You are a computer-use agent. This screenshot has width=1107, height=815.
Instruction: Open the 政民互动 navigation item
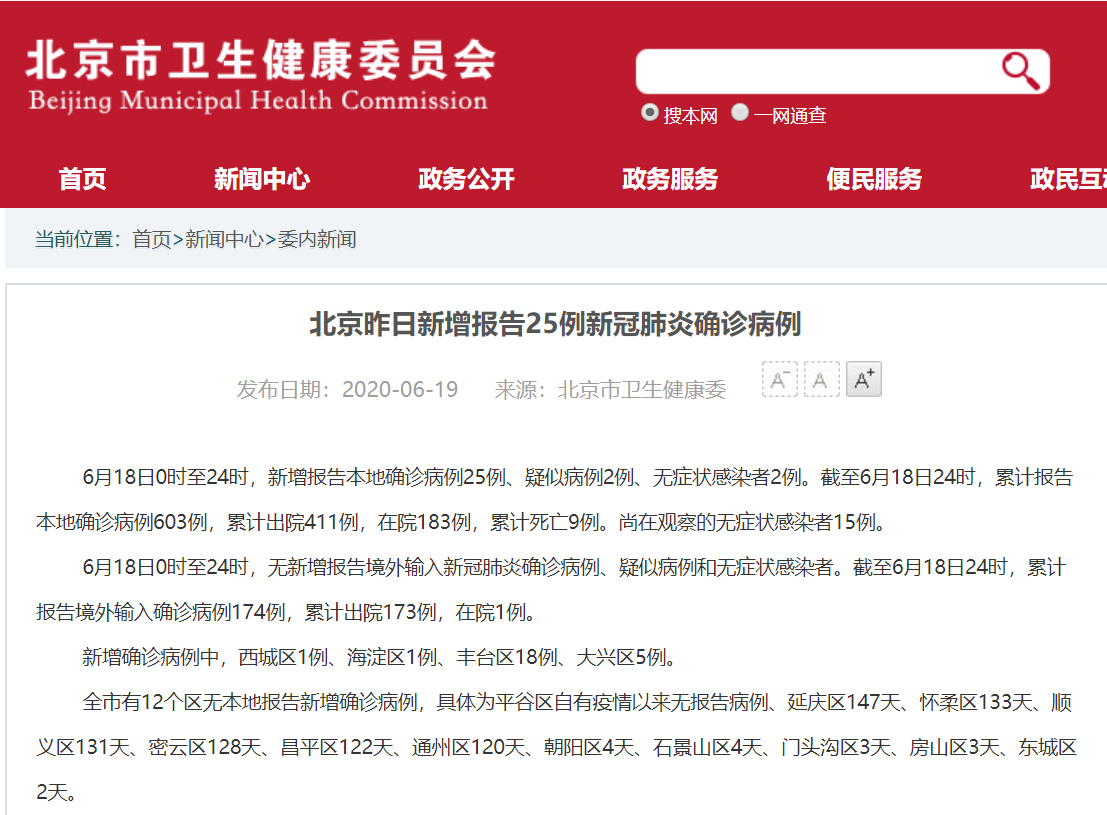point(1070,179)
